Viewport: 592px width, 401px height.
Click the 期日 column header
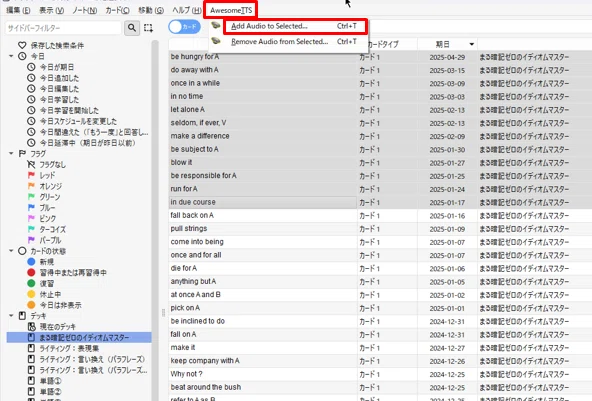click(x=447, y=44)
